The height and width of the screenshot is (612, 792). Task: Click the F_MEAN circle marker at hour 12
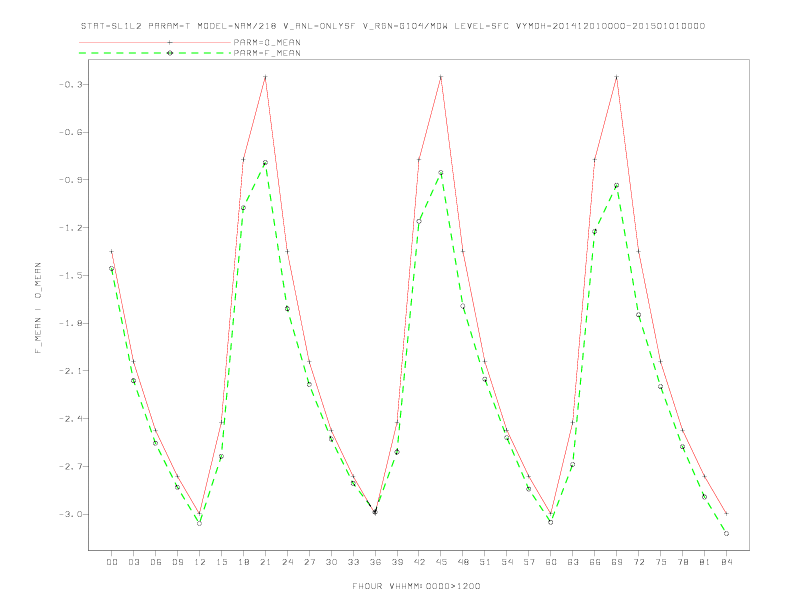point(200,524)
